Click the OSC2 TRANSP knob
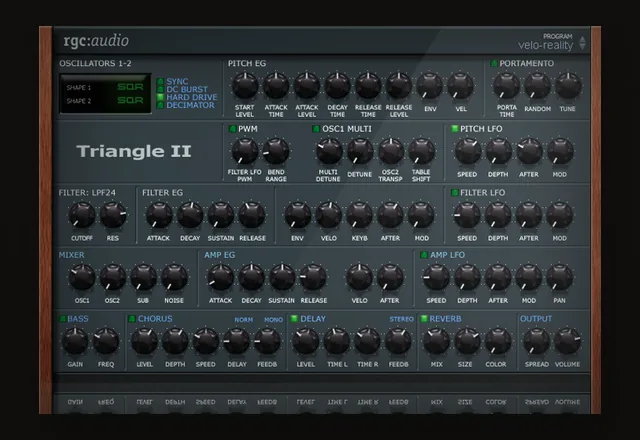Viewport: 640px width, 440px height. 391,151
